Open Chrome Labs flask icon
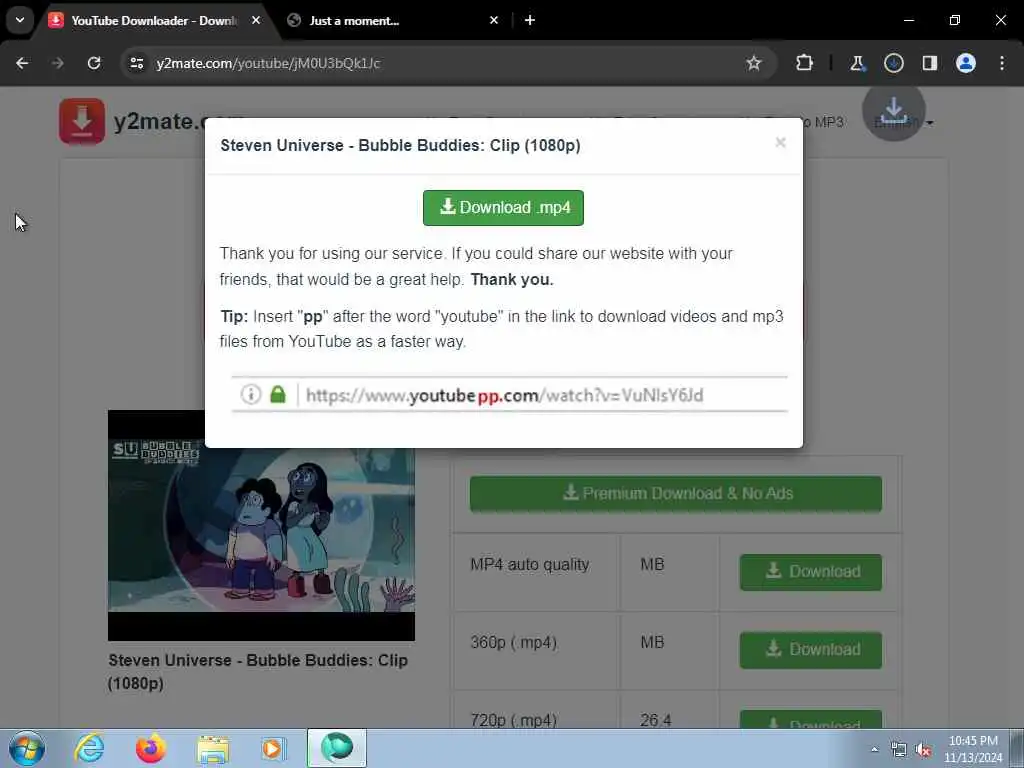 coord(857,63)
